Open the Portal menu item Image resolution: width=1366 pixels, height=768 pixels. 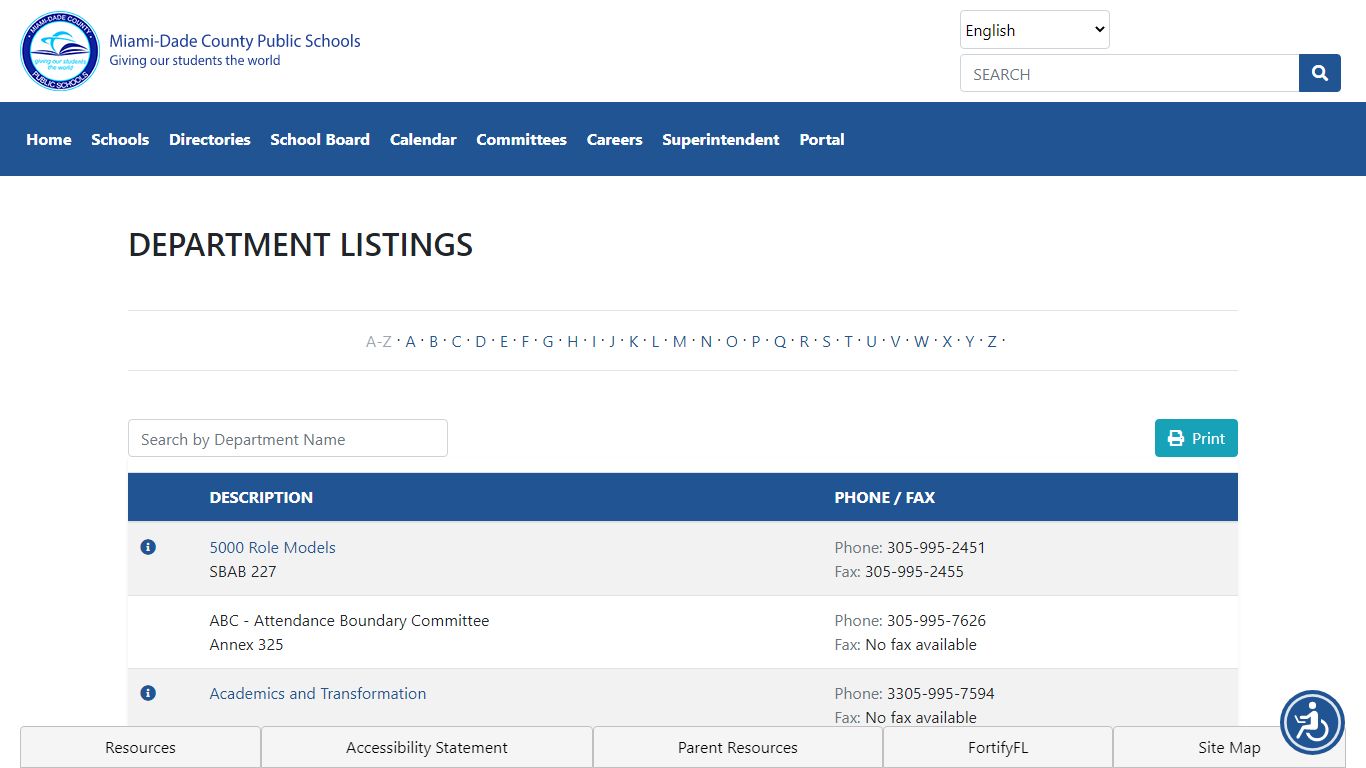pos(822,139)
